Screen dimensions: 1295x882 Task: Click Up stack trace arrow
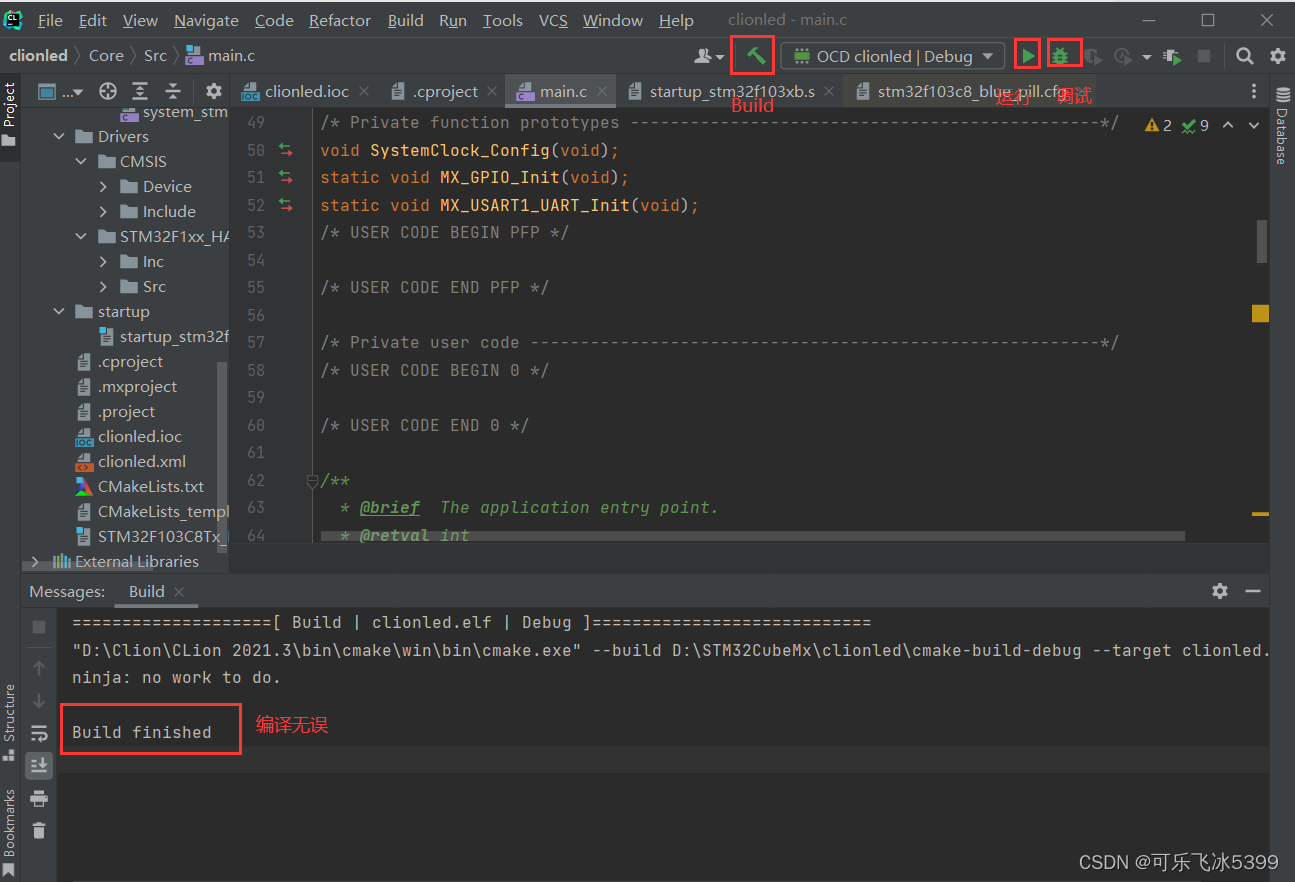pyautogui.click(x=39, y=667)
